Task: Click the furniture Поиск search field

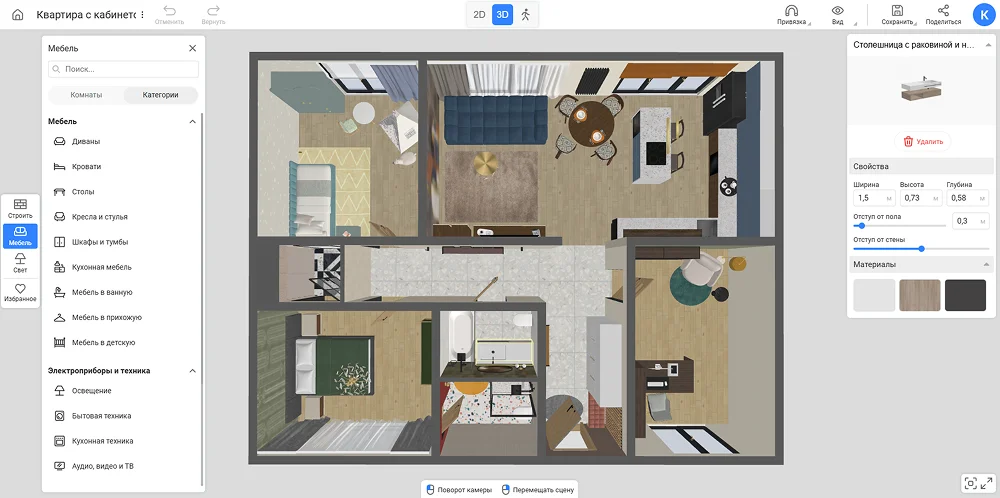Action: (124, 70)
